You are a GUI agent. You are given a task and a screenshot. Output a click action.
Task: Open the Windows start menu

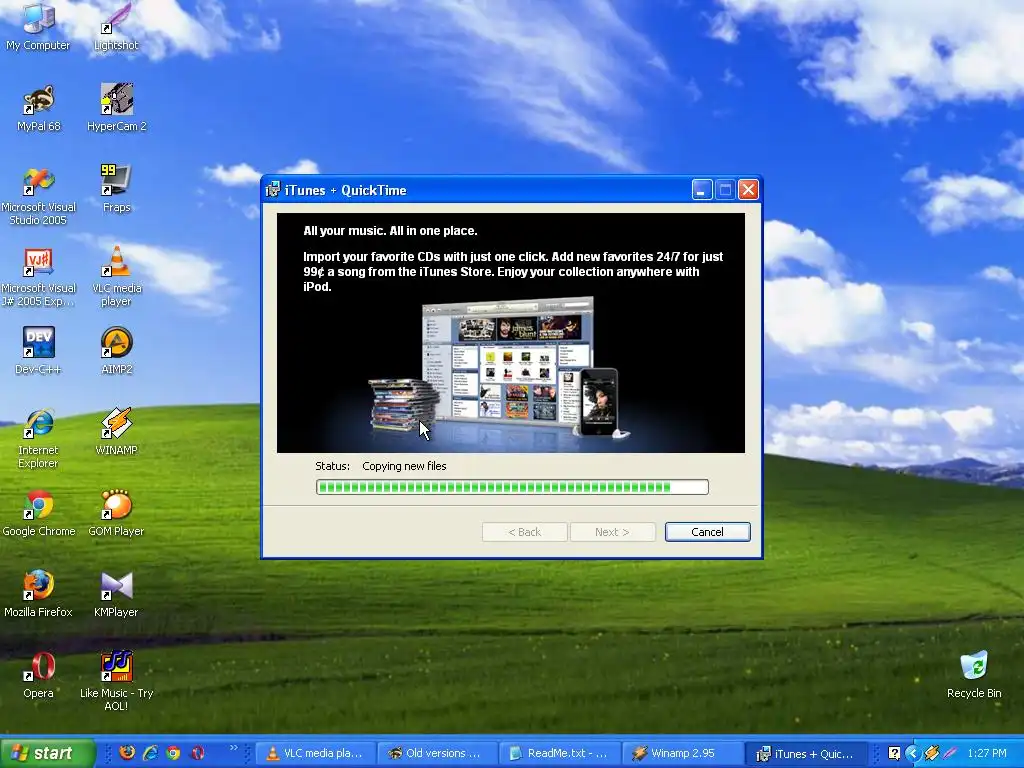pos(47,753)
